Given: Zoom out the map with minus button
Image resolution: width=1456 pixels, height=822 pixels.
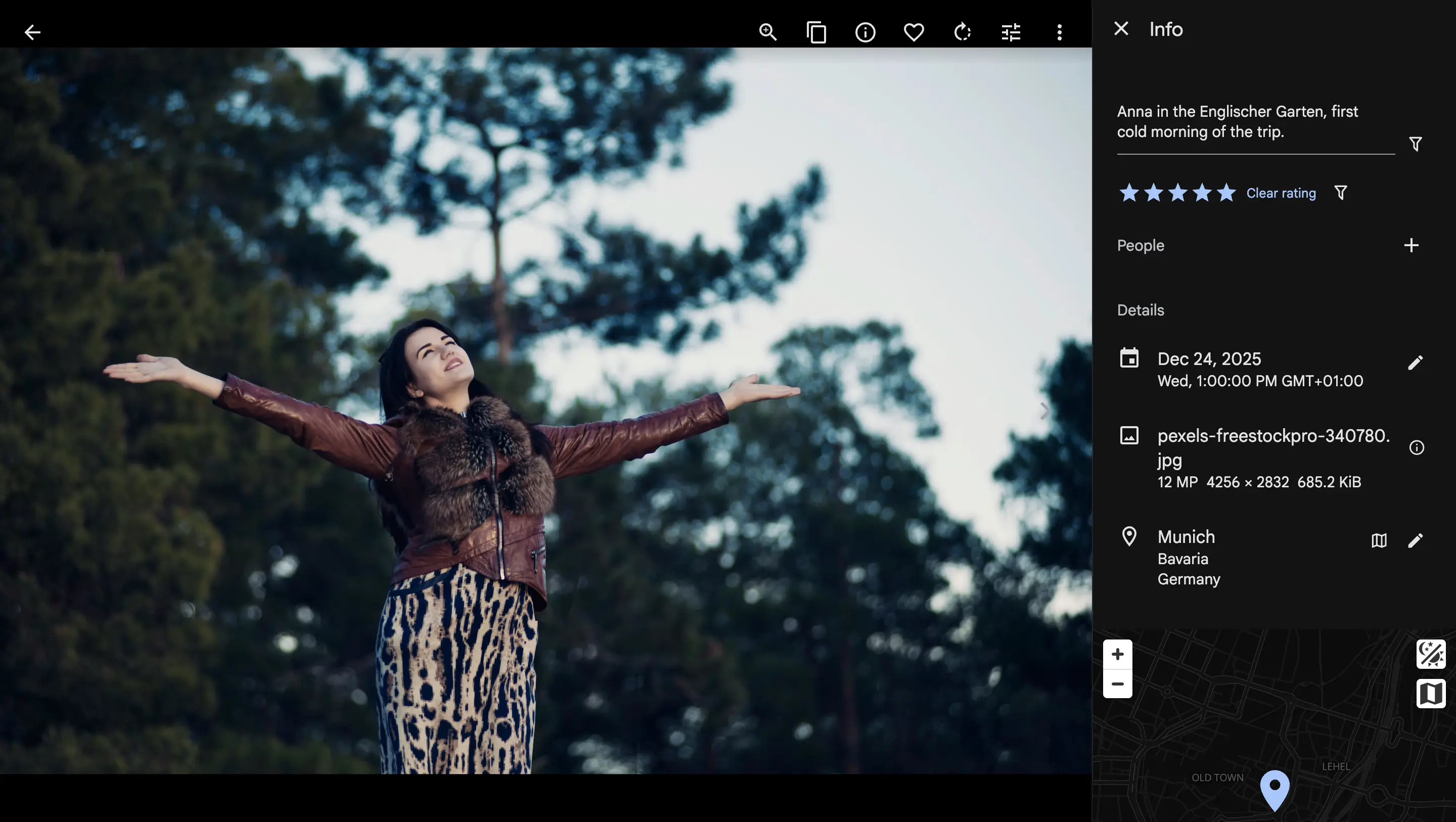Looking at the screenshot, I should click(x=1117, y=684).
